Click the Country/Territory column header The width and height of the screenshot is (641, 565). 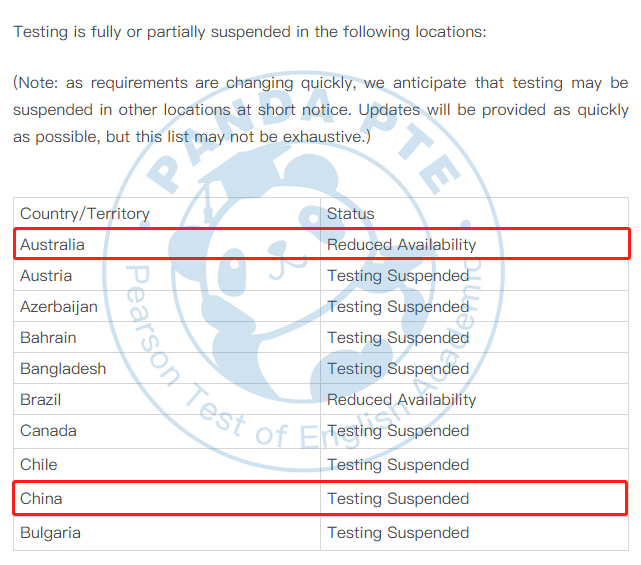click(85, 213)
